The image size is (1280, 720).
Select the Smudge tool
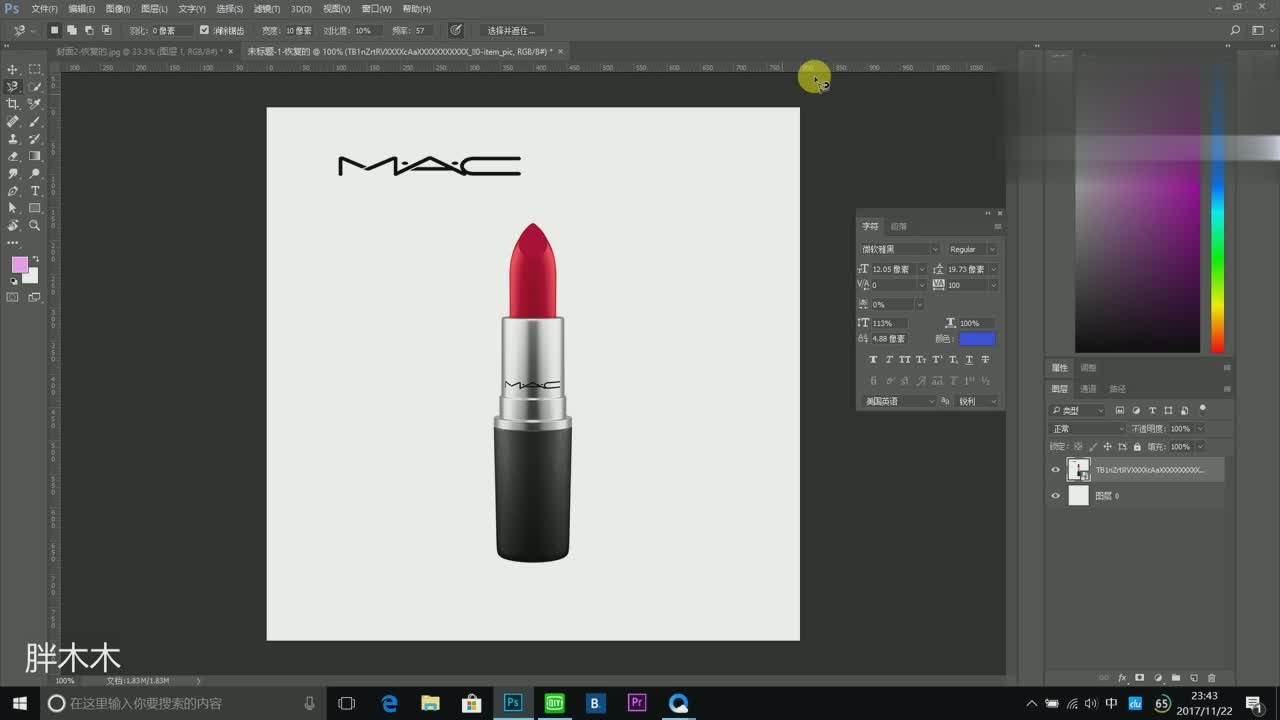pos(13,173)
